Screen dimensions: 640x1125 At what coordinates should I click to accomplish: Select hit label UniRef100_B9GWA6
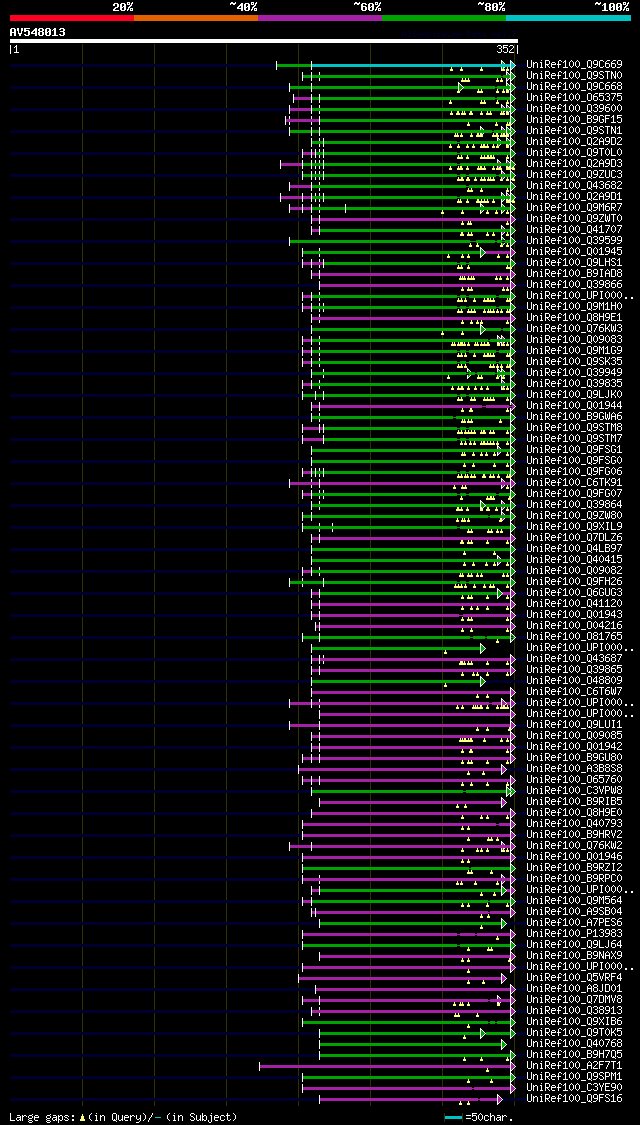pos(574,416)
